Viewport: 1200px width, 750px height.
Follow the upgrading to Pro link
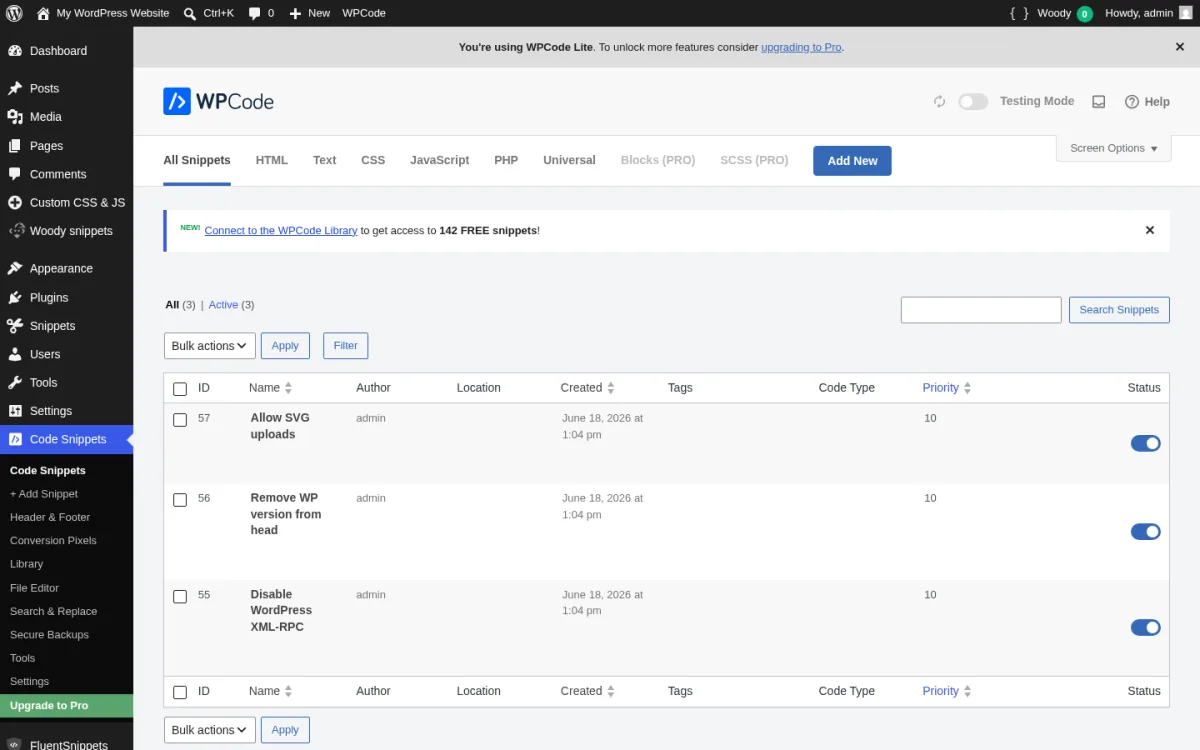click(801, 47)
